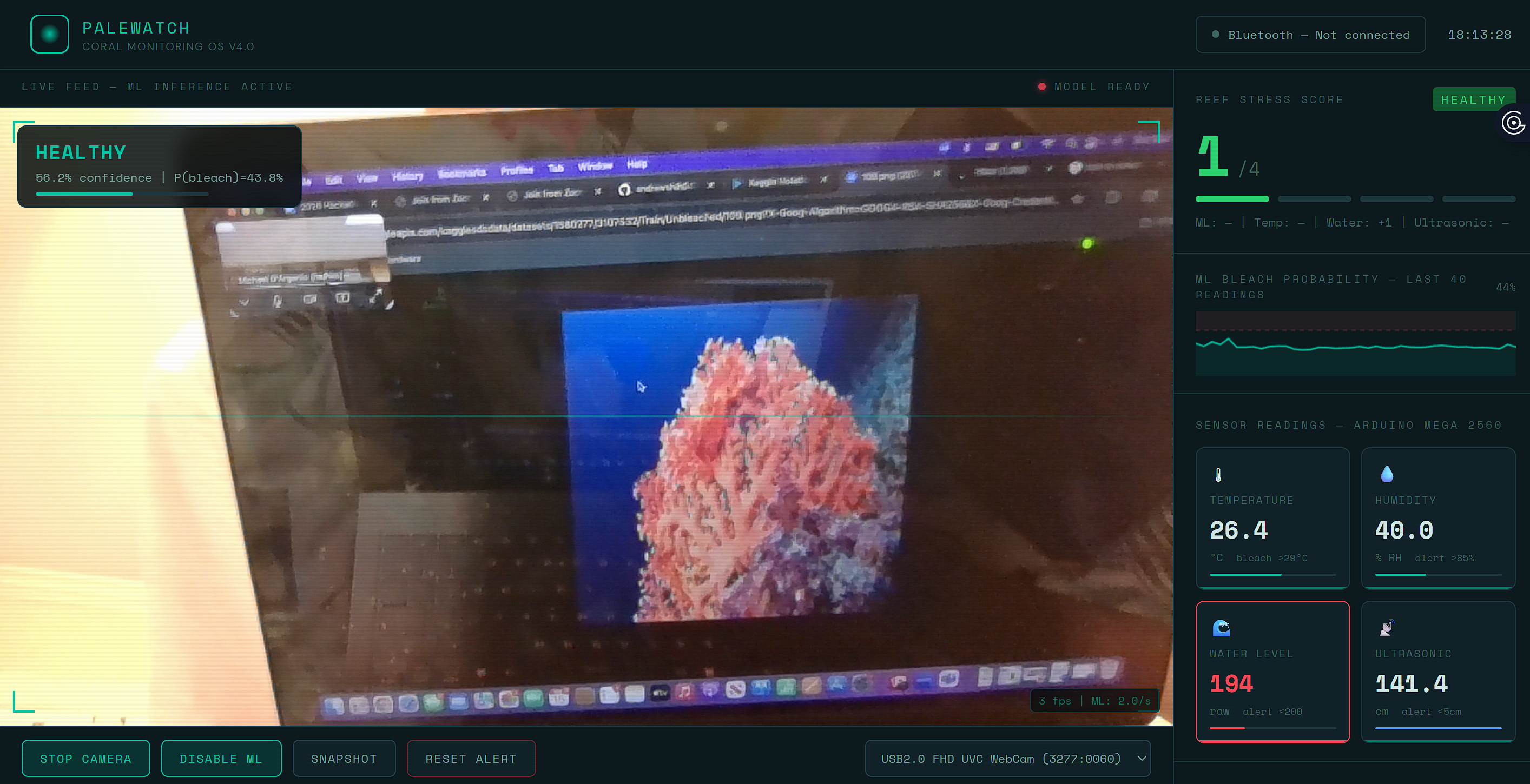Click the green HEALTHY status badge
The height and width of the screenshot is (784, 1530).
click(x=1473, y=99)
